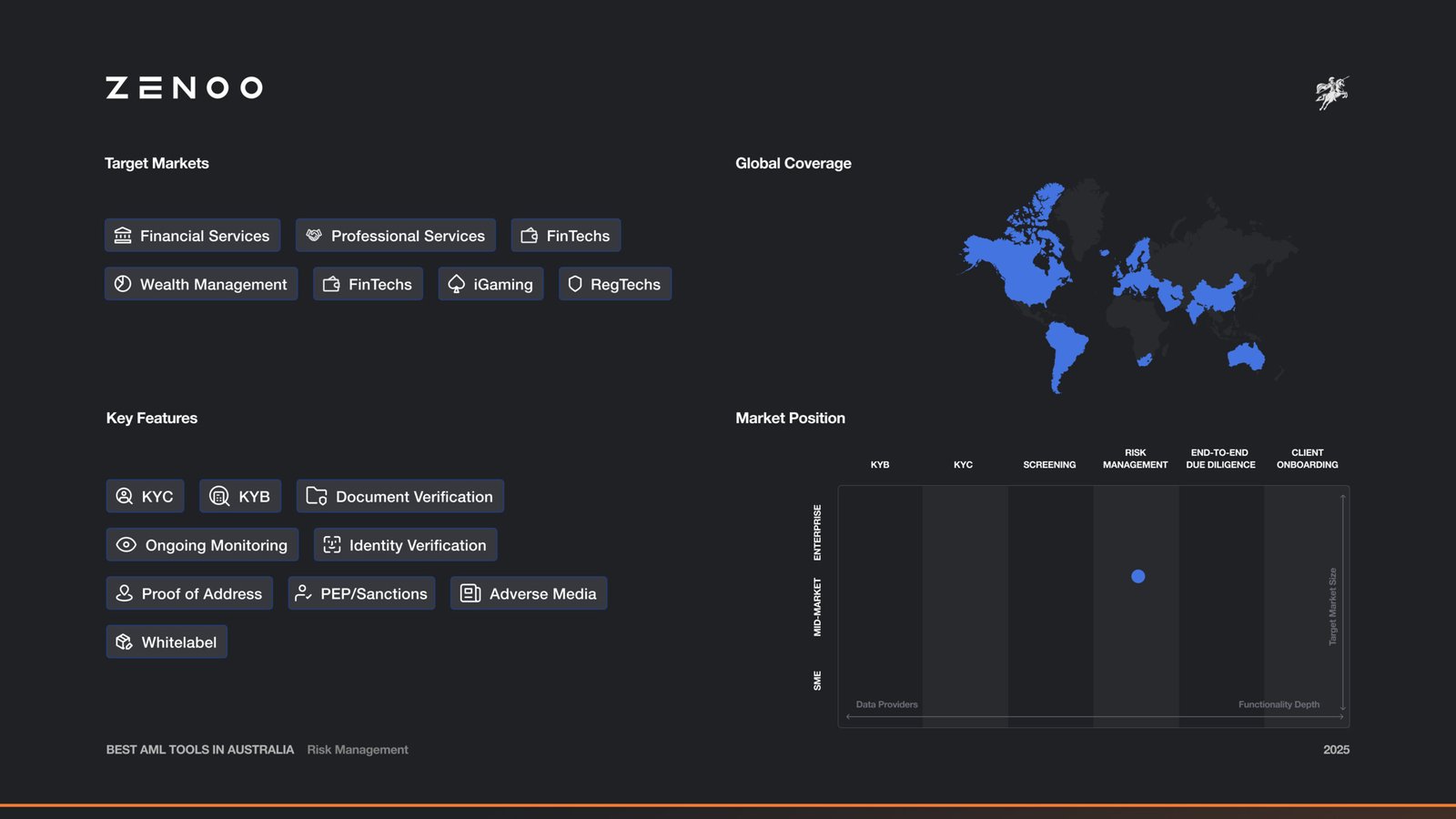Select the iGaming tag text
1456x819 pixels.
click(x=503, y=285)
